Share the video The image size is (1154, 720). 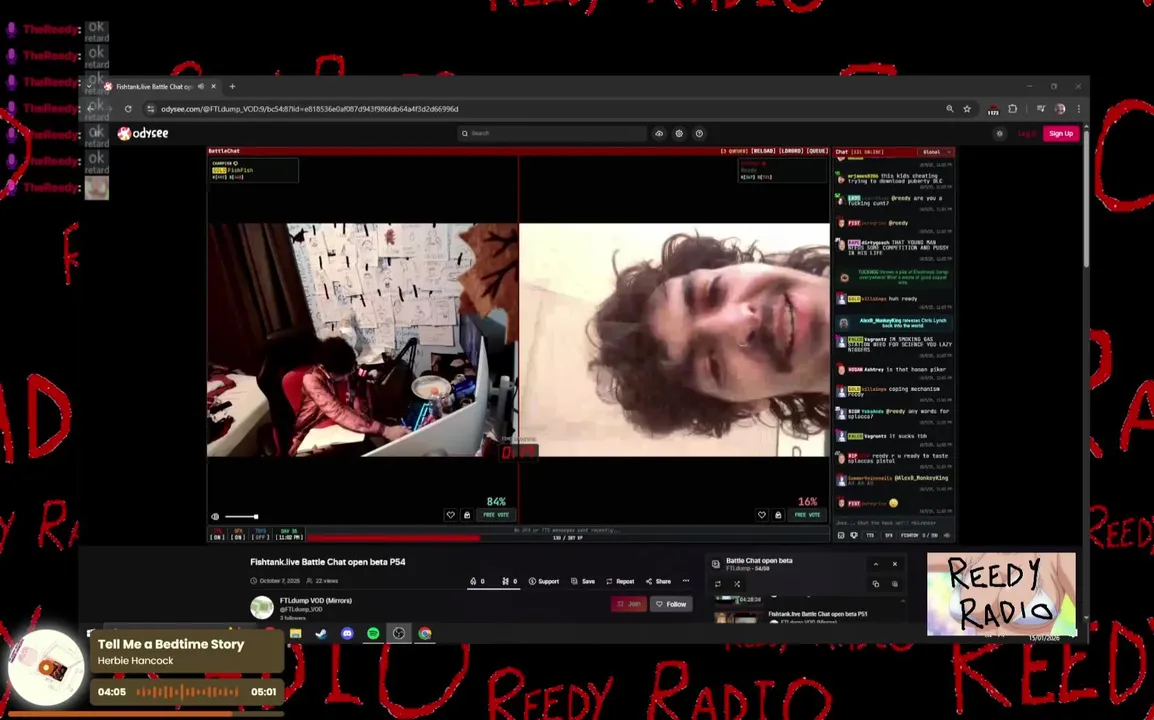pyautogui.click(x=658, y=581)
